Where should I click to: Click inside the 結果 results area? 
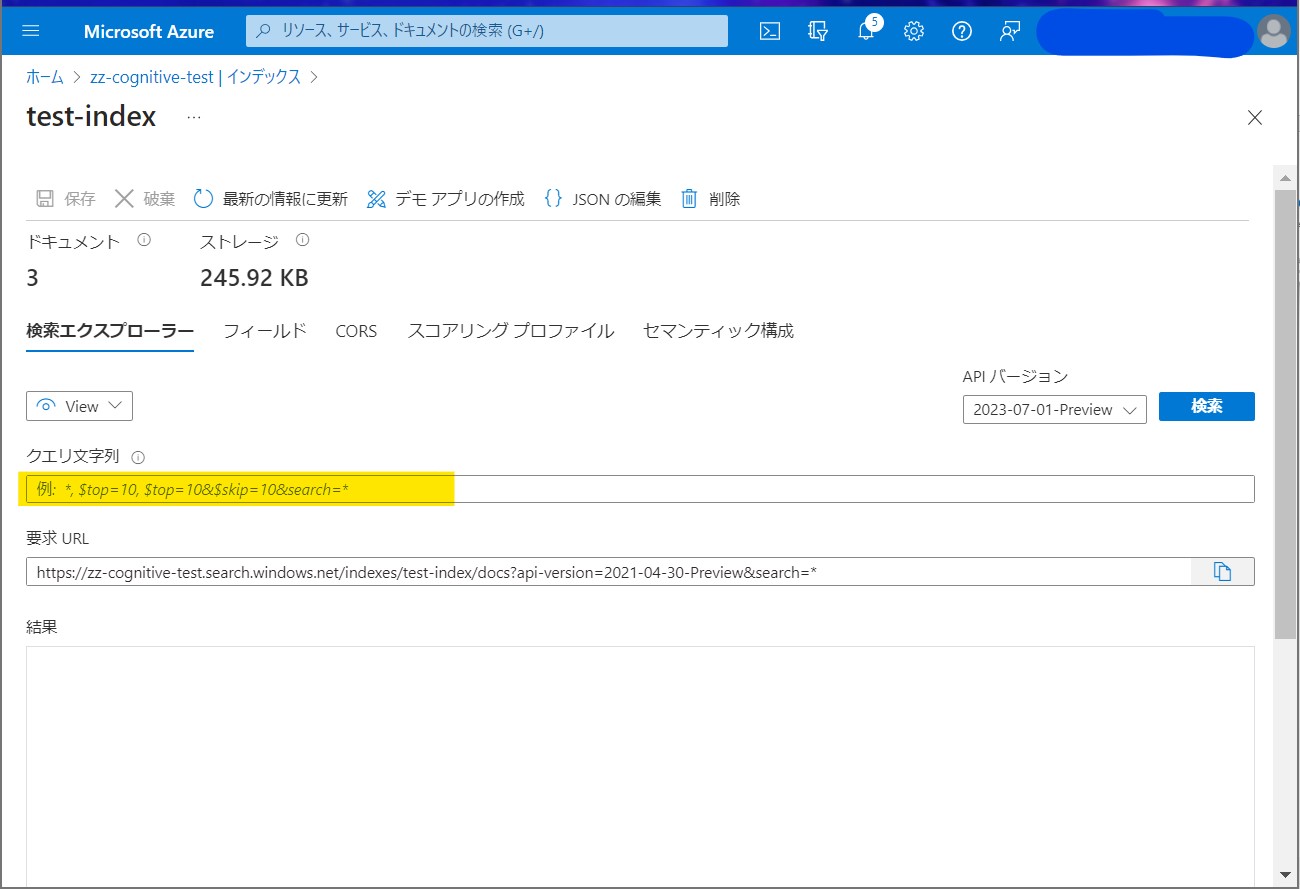(x=640, y=765)
